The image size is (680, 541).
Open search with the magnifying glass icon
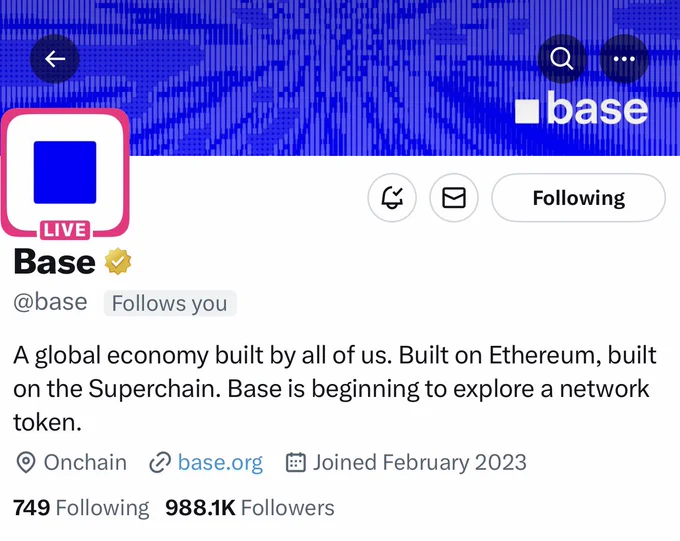coord(562,59)
